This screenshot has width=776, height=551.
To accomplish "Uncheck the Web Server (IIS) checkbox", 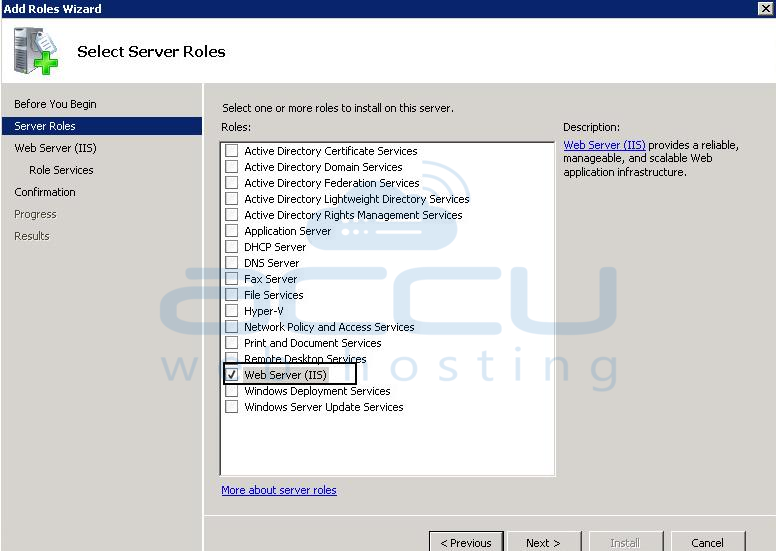I will [x=231, y=375].
